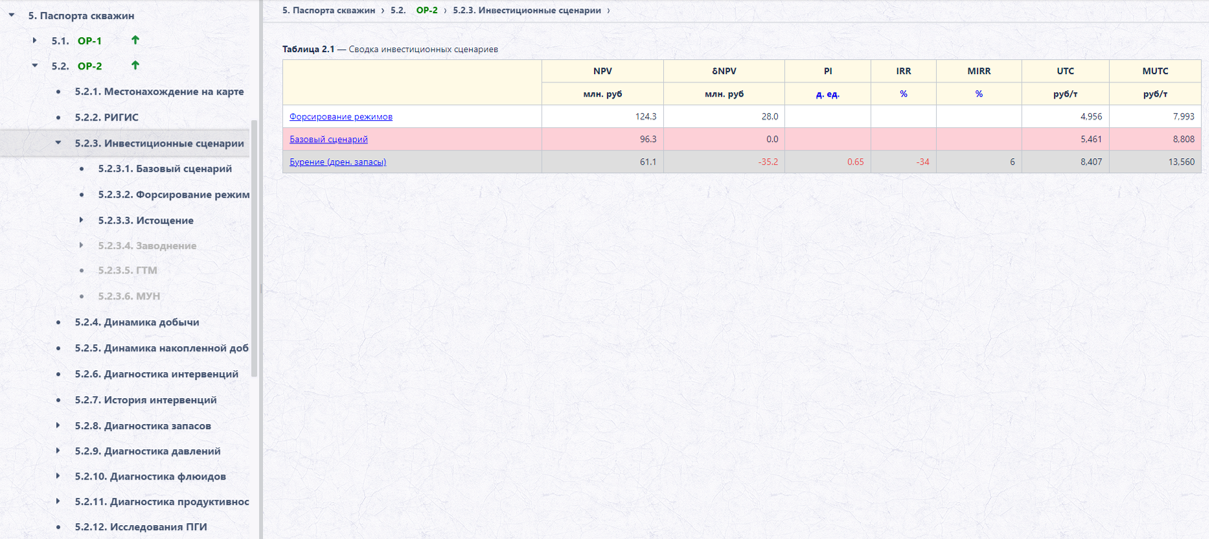Expand the 5.2.9. Диагностика давлений arrow

[x=58, y=451]
